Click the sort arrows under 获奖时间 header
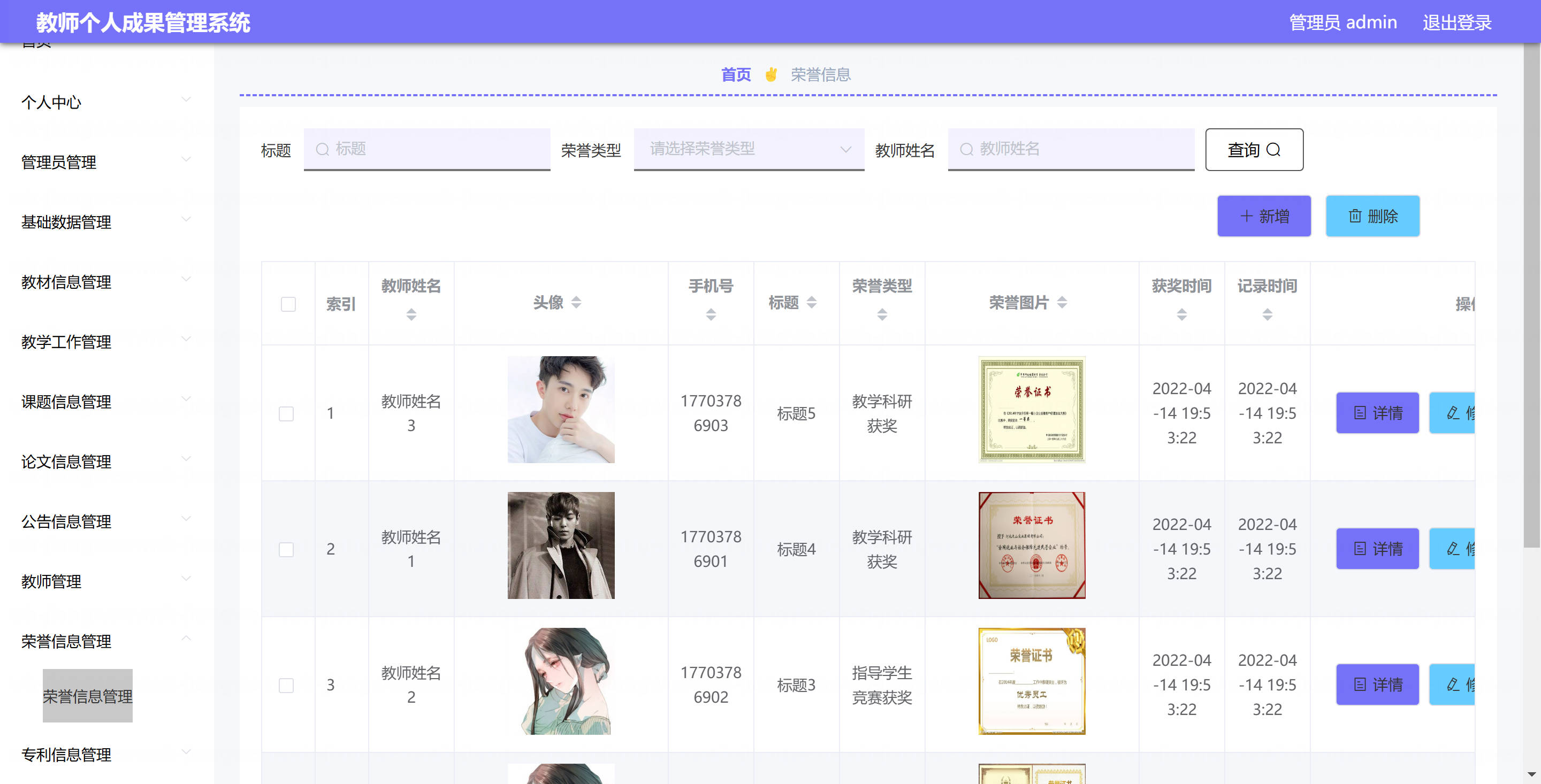The width and height of the screenshot is (1541, 784). point(1181,314)
